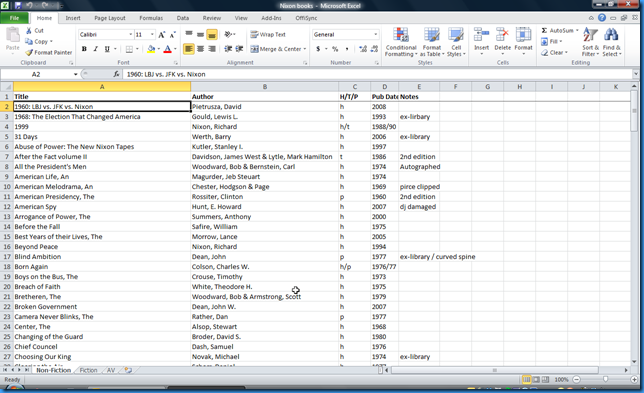Switch to the Page Layout tab

coord(110,18)
